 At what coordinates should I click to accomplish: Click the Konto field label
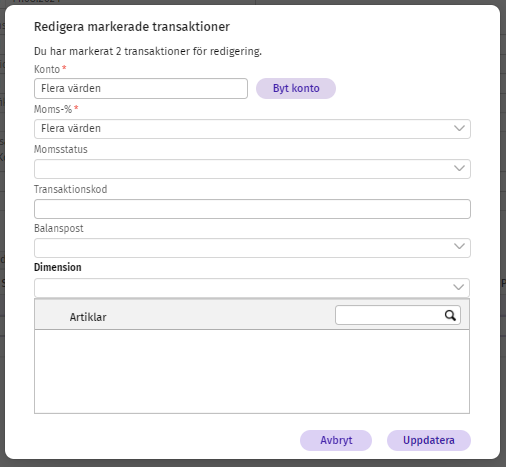click(47, 69)
